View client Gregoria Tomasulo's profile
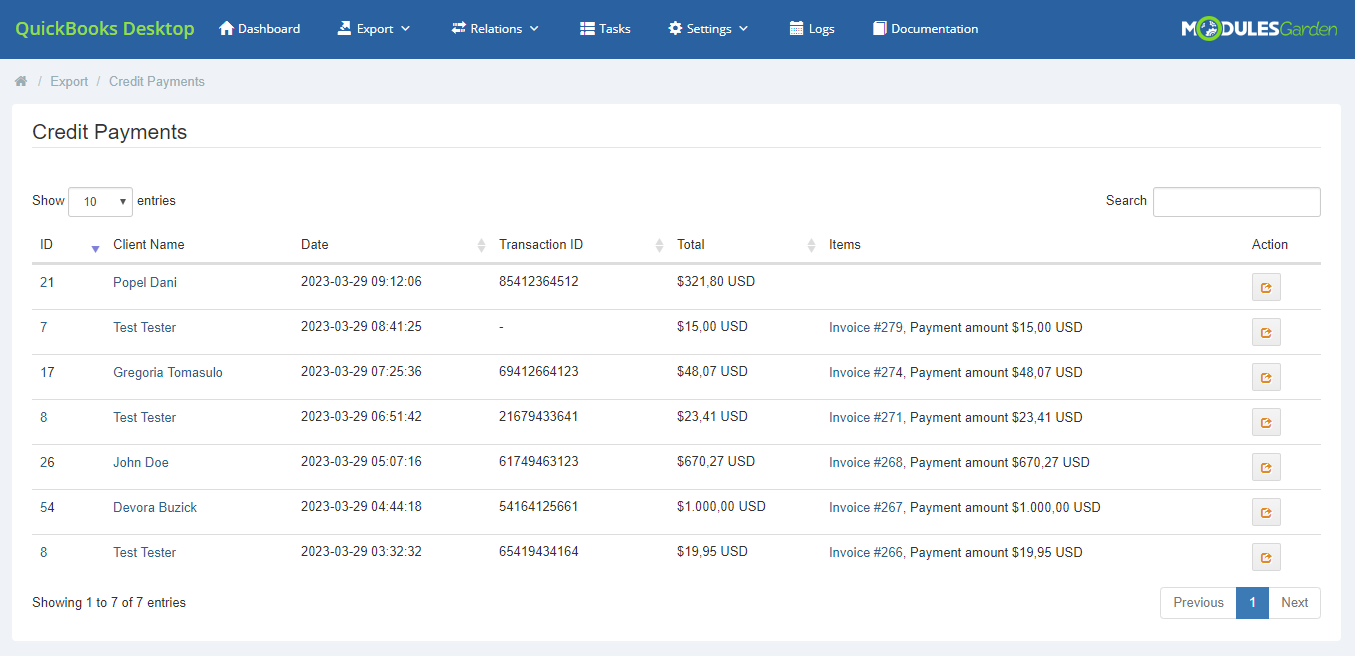This screenshot has height=656, width=1355. point(167,372)
